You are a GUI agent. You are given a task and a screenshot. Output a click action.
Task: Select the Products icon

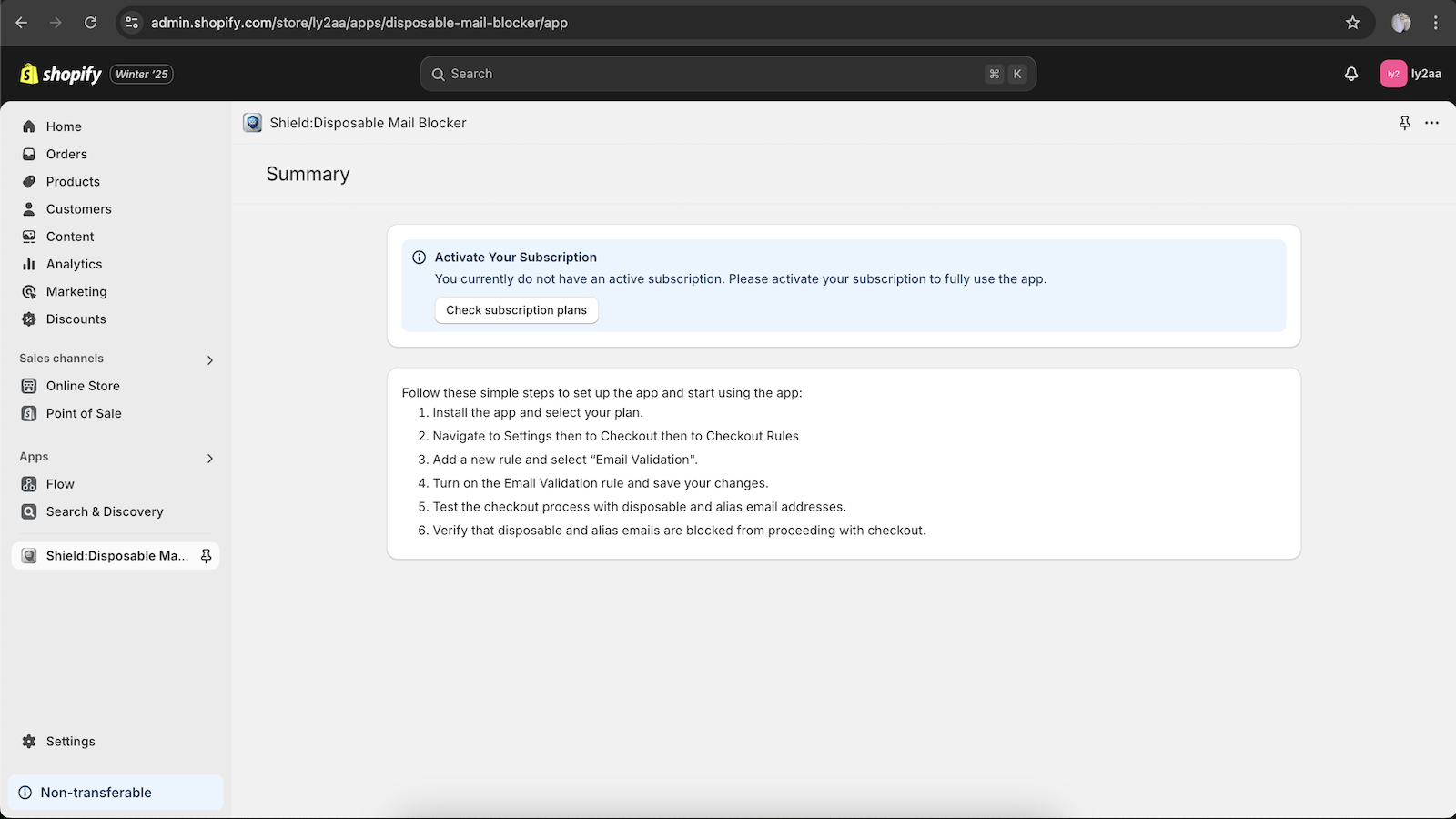[x=28, y=181]
